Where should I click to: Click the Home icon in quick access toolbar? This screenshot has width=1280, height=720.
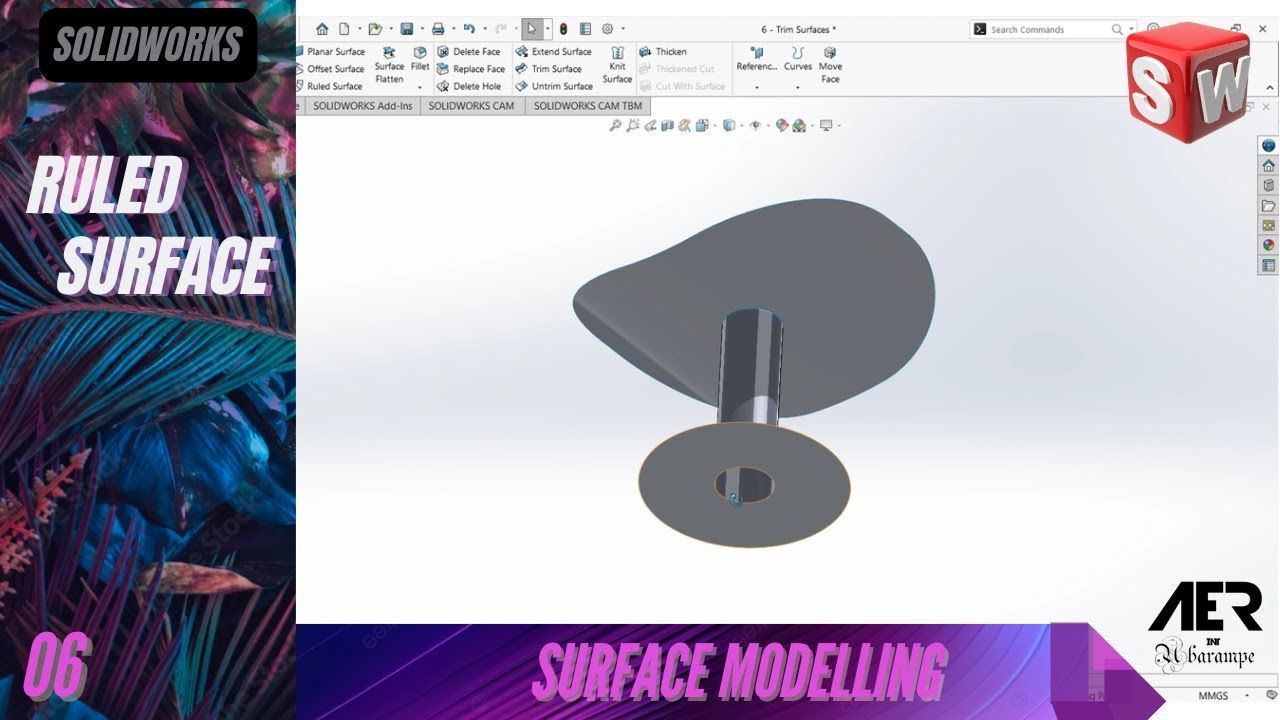click(x=322, y=29)
